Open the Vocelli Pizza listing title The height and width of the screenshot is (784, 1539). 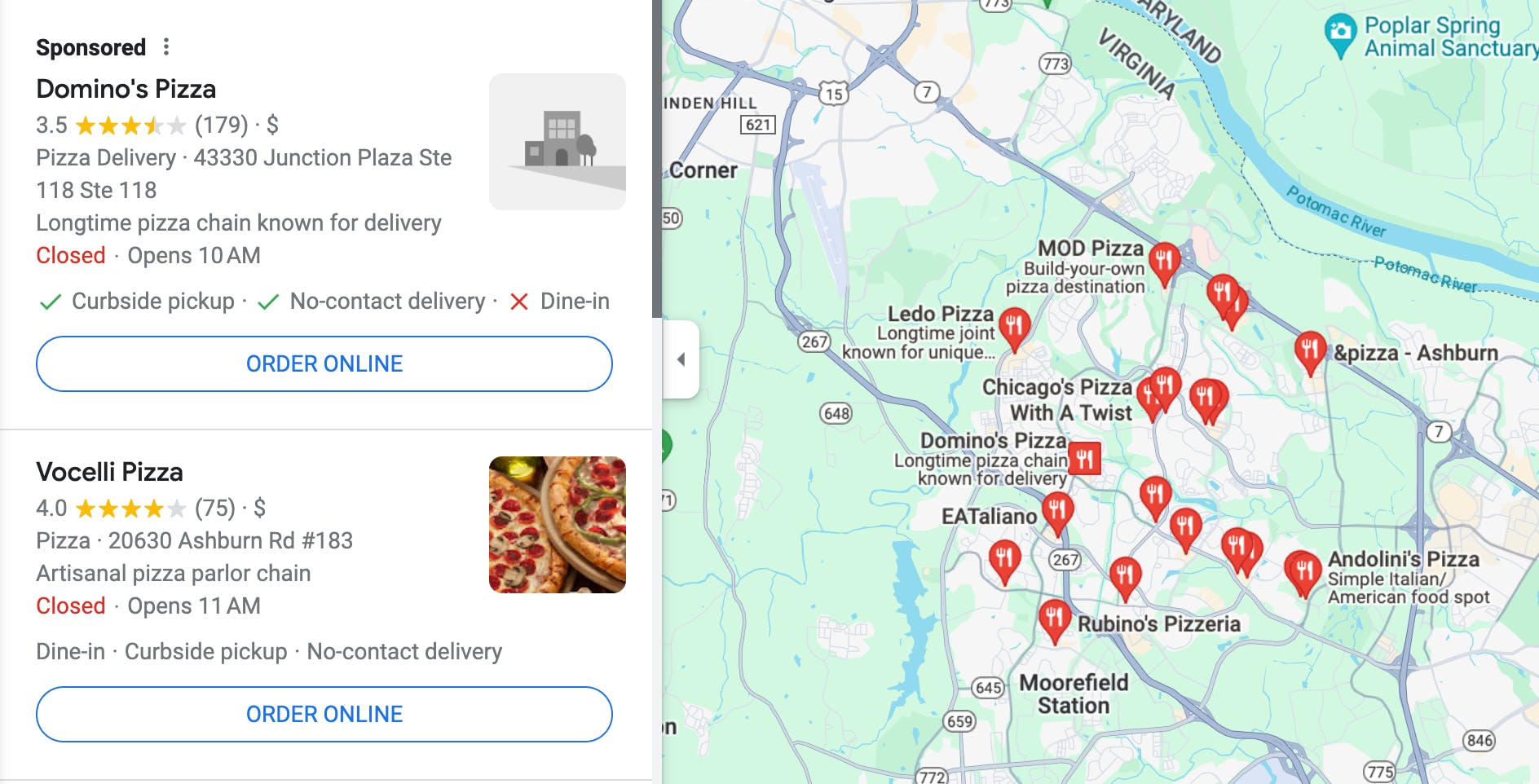(110, 472)
